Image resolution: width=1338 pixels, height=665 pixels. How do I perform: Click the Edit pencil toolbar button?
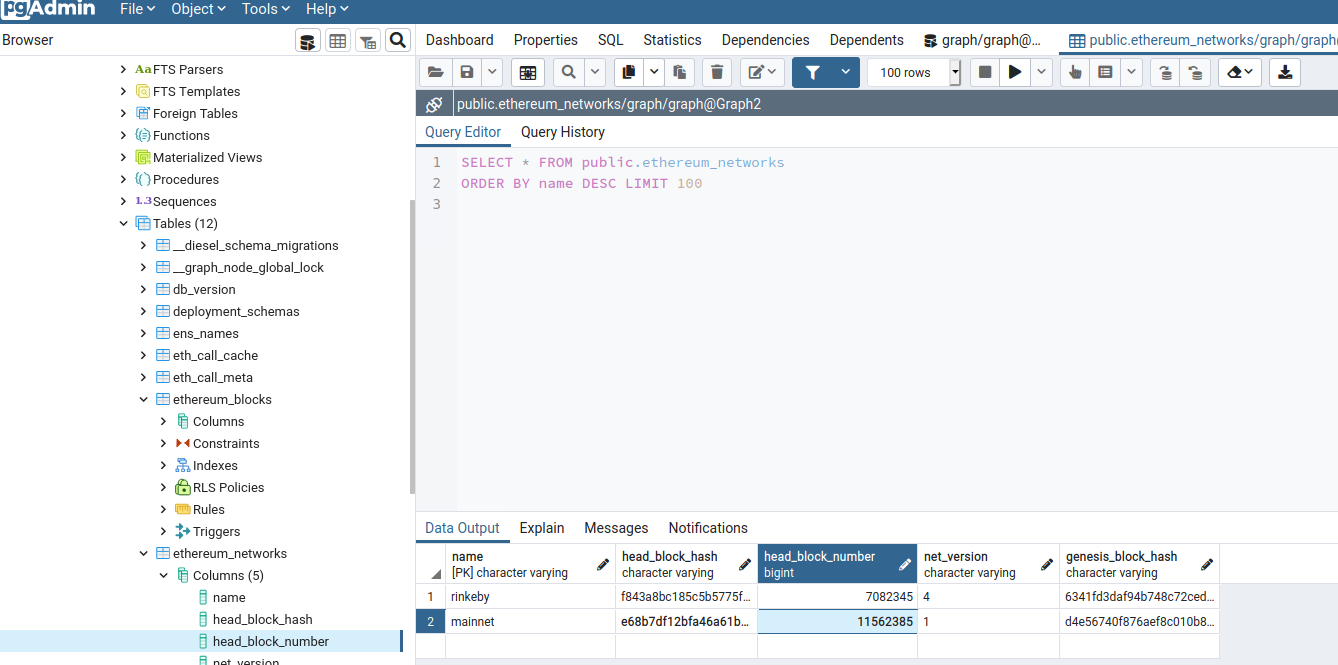tap(762, 72)
